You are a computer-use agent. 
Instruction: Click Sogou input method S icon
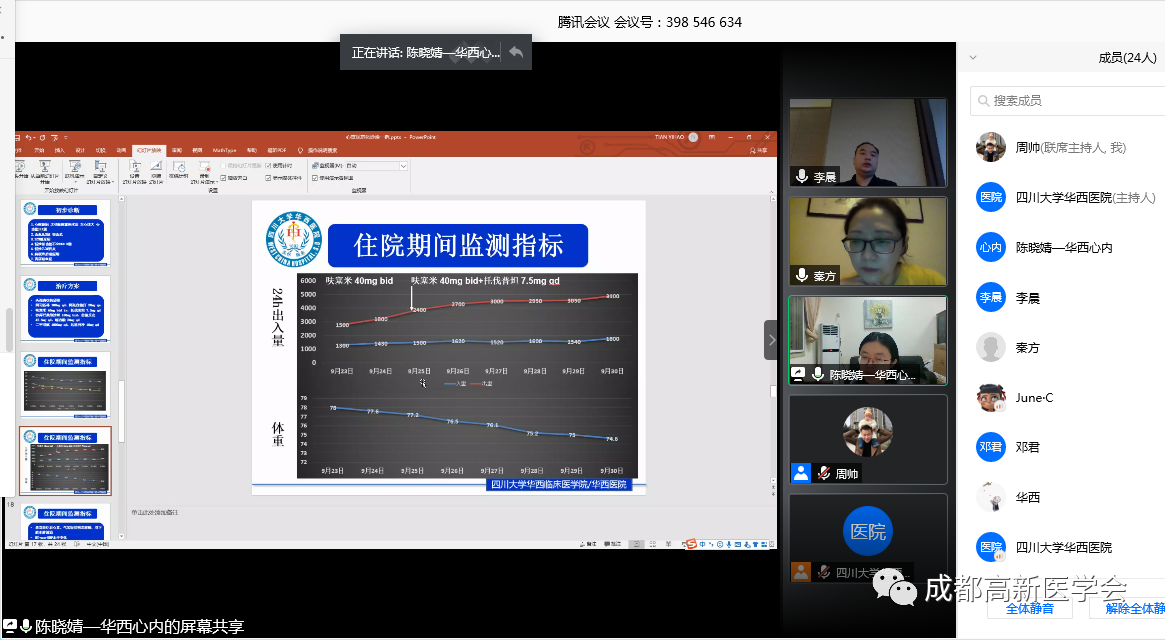pos(691,544)
